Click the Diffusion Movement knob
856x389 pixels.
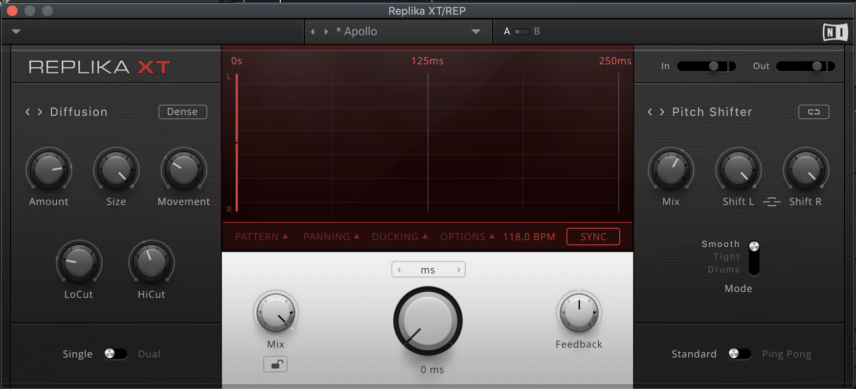(x=183, y=170)
